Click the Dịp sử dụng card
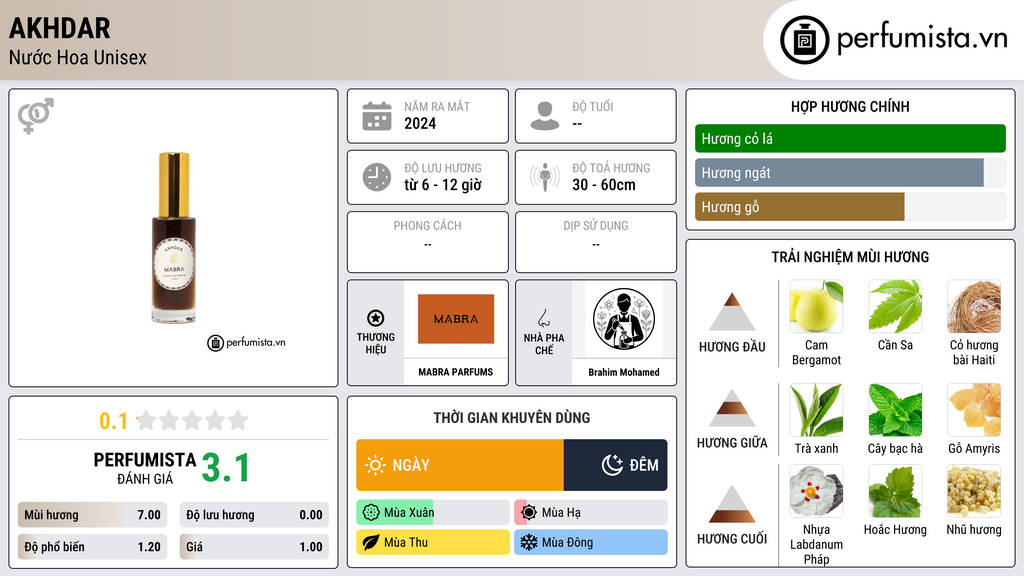Screen dimensions: 1024x576 pos(596,242)
